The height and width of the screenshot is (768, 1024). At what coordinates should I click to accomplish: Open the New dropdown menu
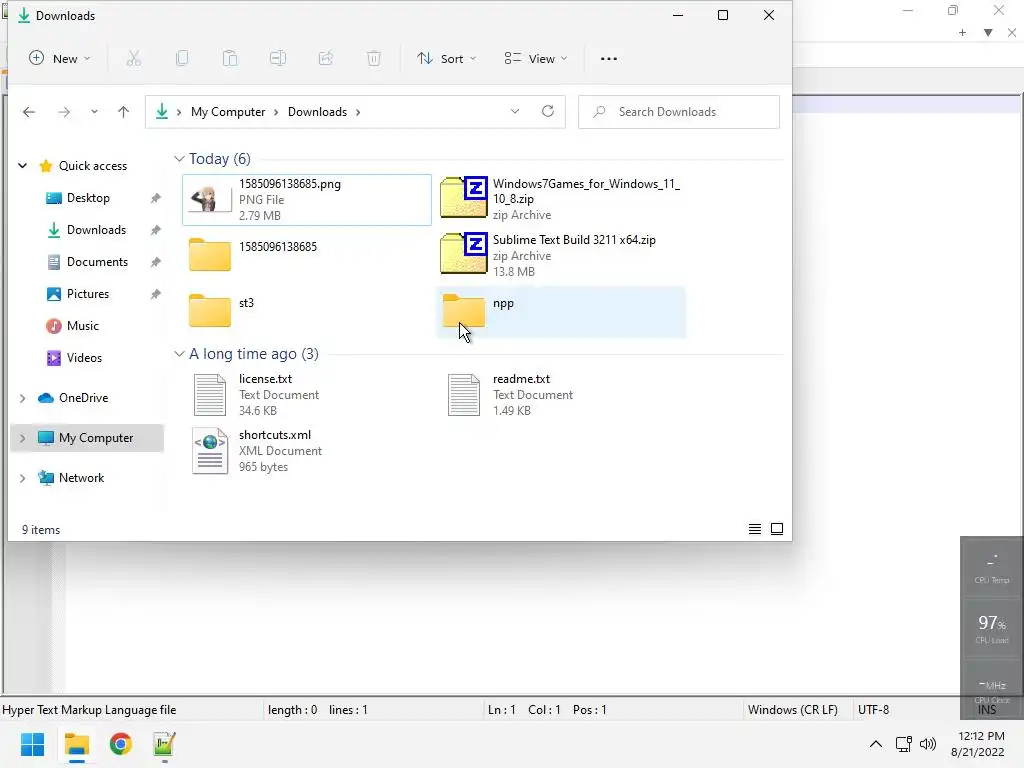pyautogui.click(x=59, y=59)
